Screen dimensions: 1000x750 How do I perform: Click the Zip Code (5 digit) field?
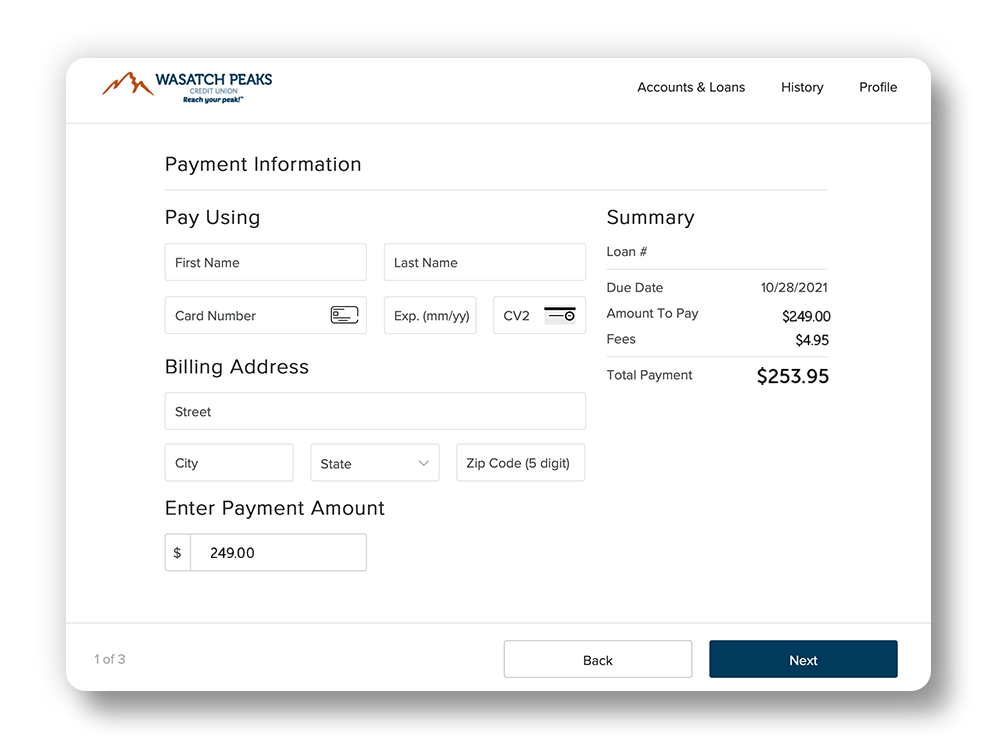(x=520, y=462)
